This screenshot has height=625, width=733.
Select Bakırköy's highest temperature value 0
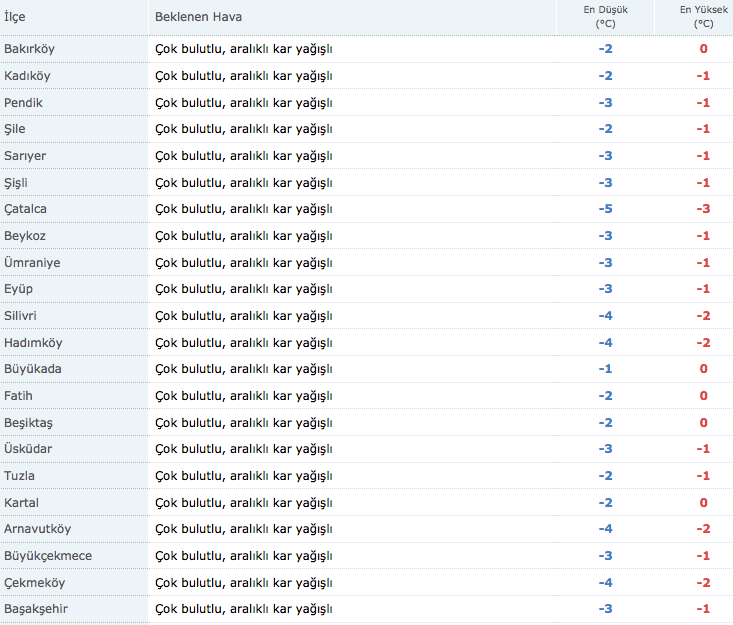click(704, 49)
